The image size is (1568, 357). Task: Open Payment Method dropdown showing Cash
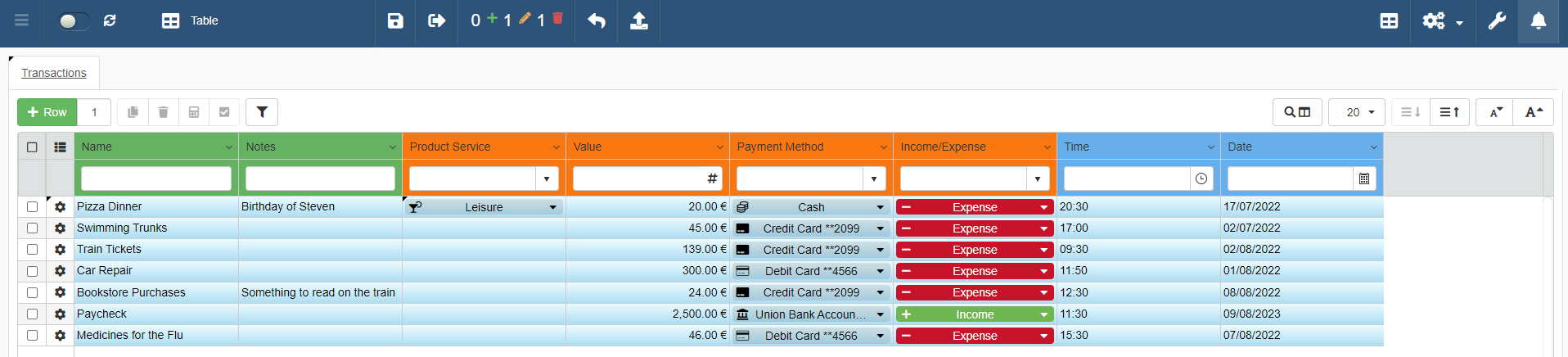pos(880,207)
